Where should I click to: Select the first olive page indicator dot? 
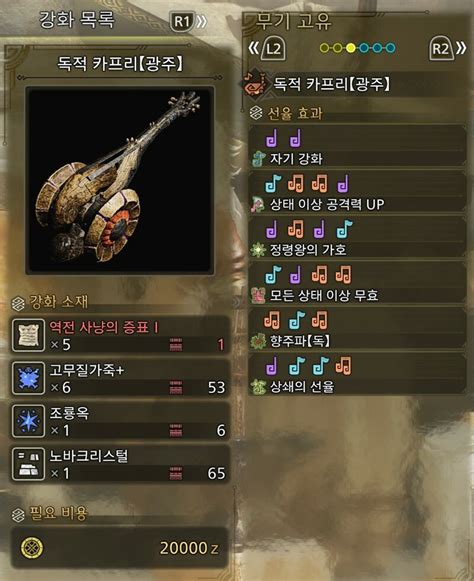[324, 48]
